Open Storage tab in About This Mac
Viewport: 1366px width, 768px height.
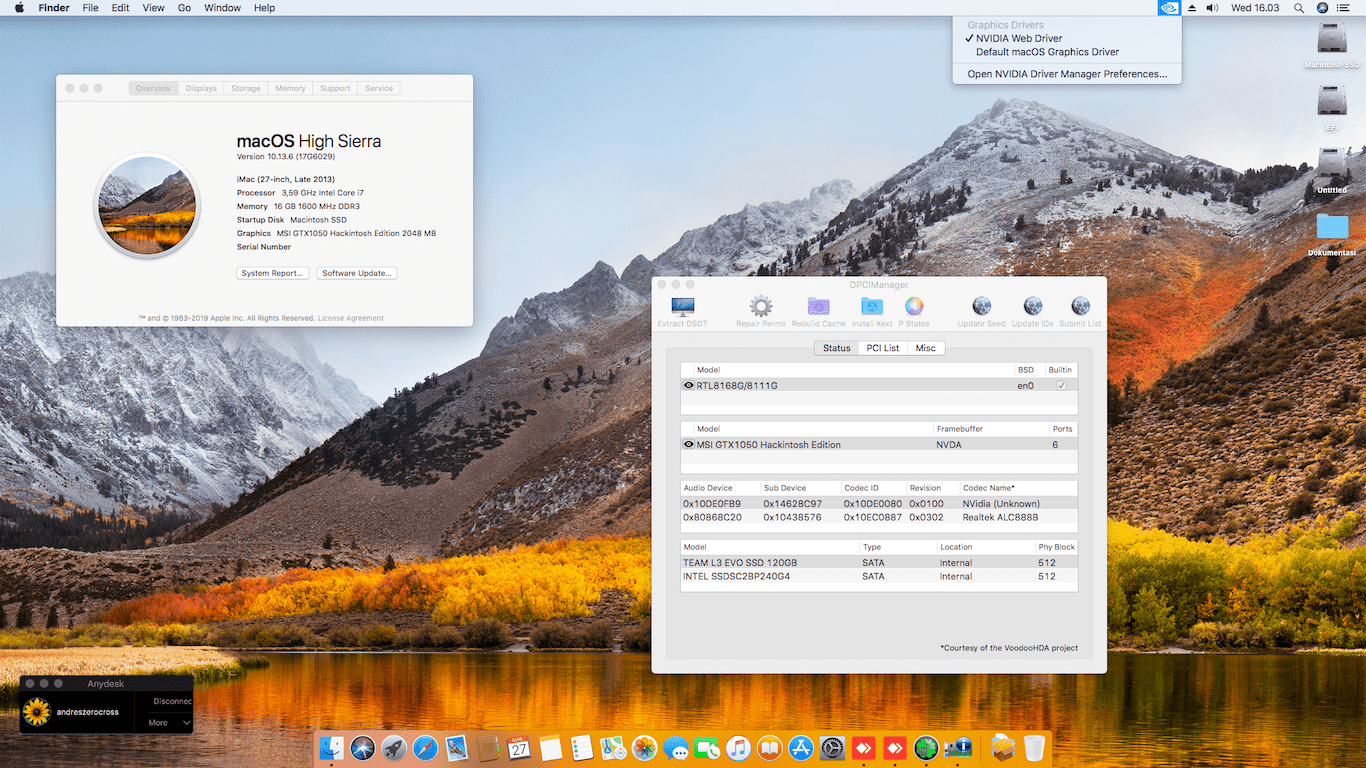tap(246, 88)
